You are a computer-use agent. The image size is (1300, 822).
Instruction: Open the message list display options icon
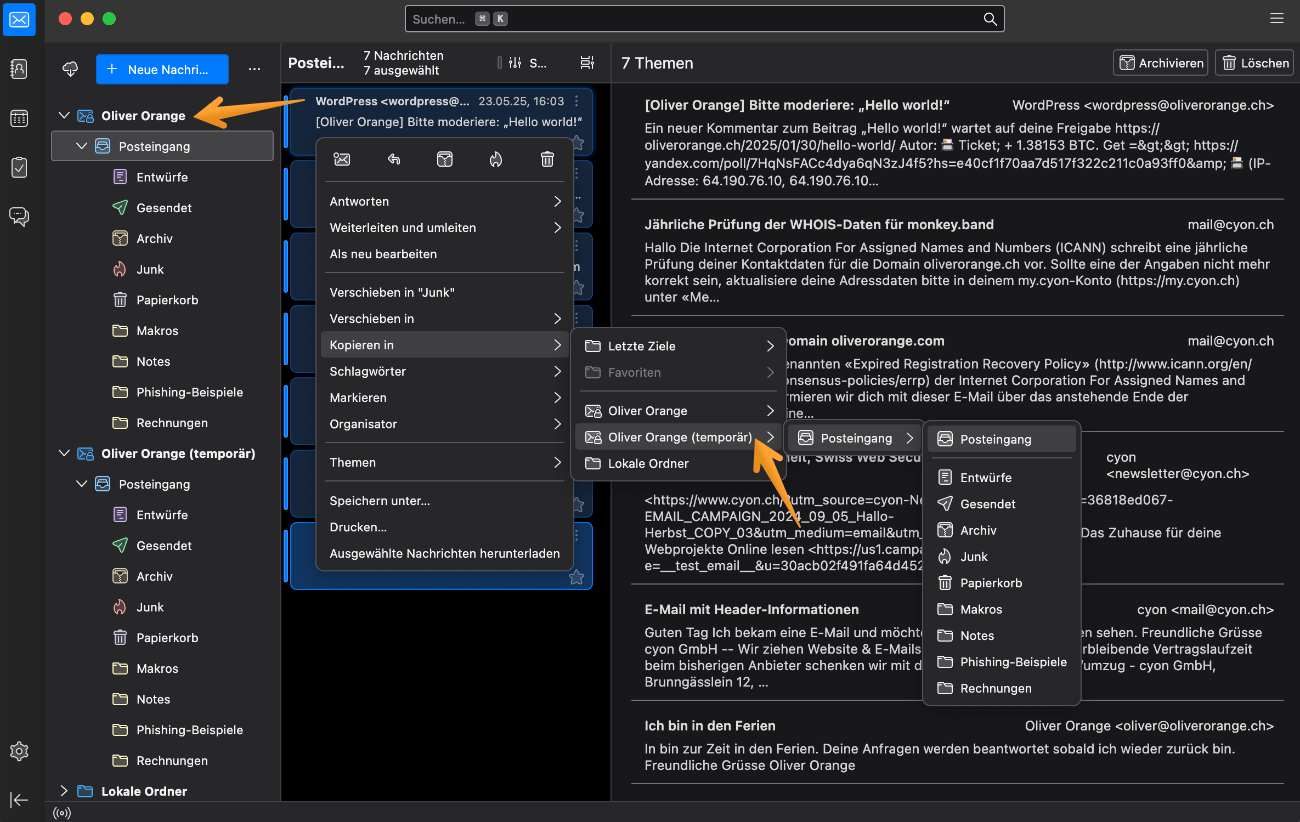coord(587,63)
